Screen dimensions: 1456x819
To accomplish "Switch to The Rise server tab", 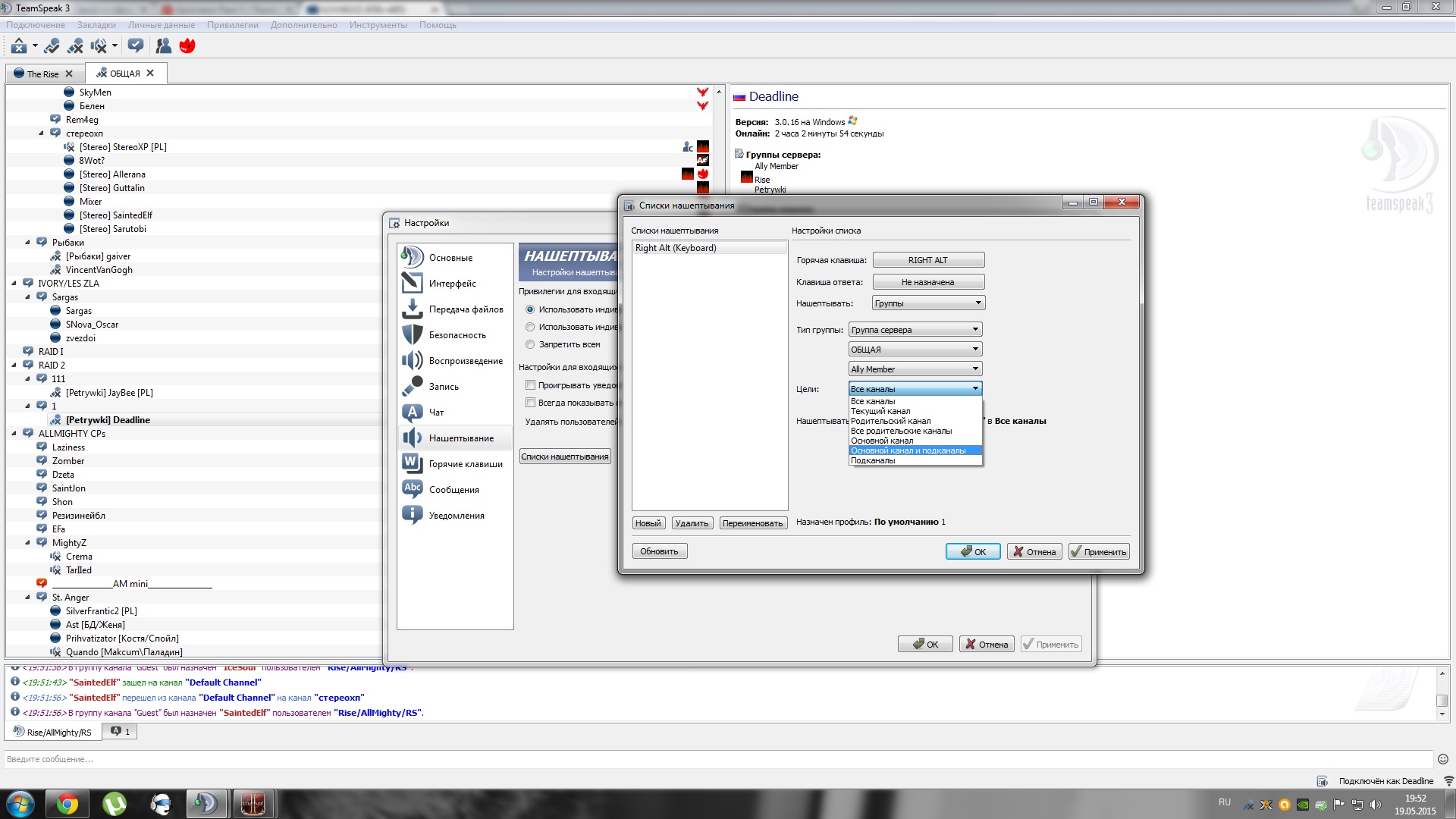I will [x=42, y=74].
